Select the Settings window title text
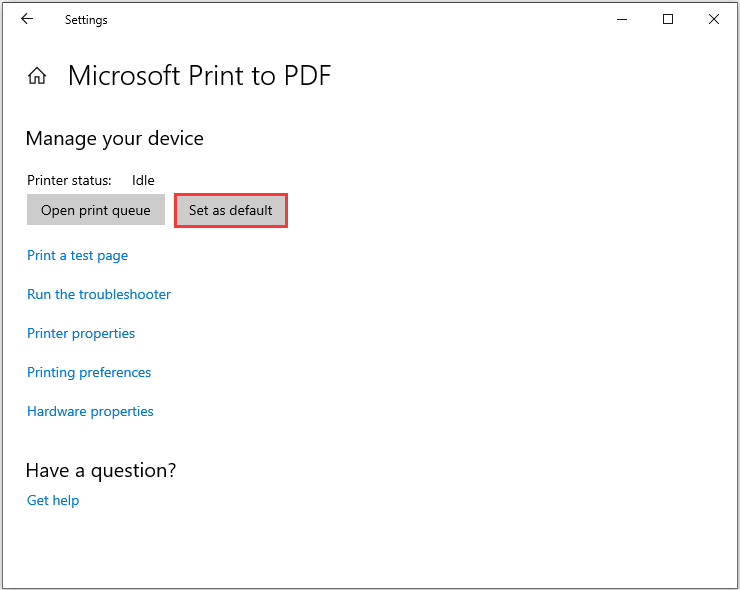Screen dimensions: 740x590 [x=86, y=20]
